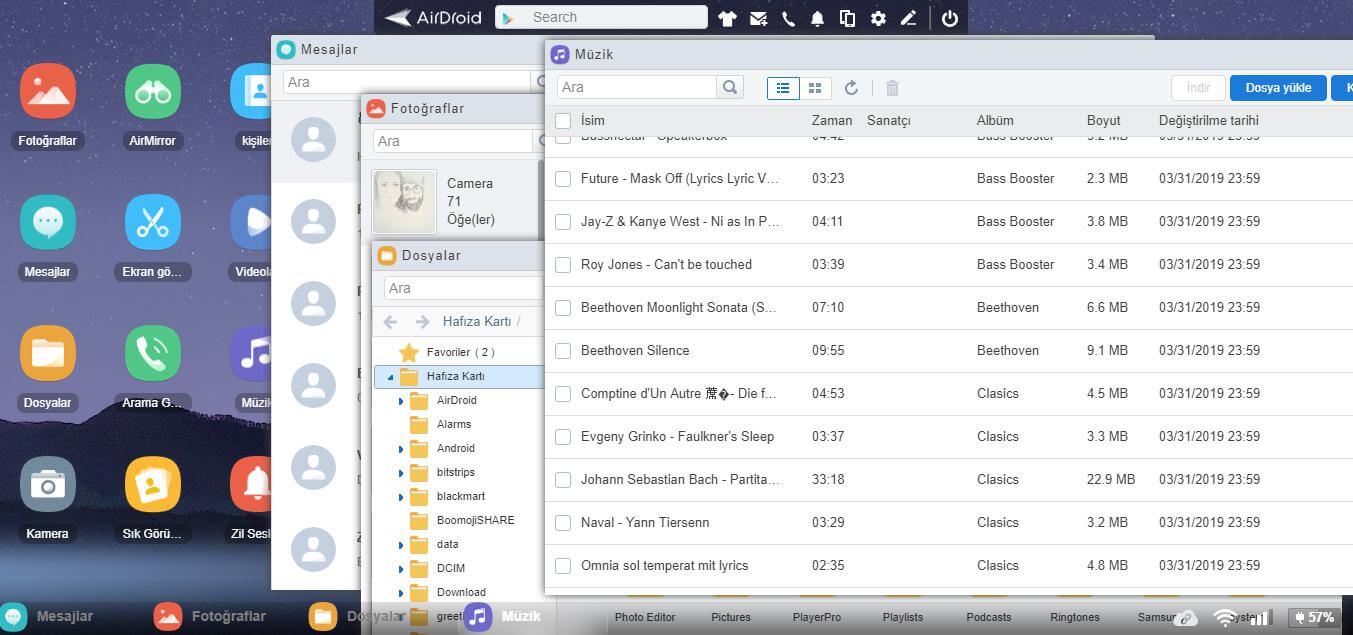Check the Jay-Z & Kanye West song checkbox
This screenshot has width=1353, height=635.
tap(563, 222)
